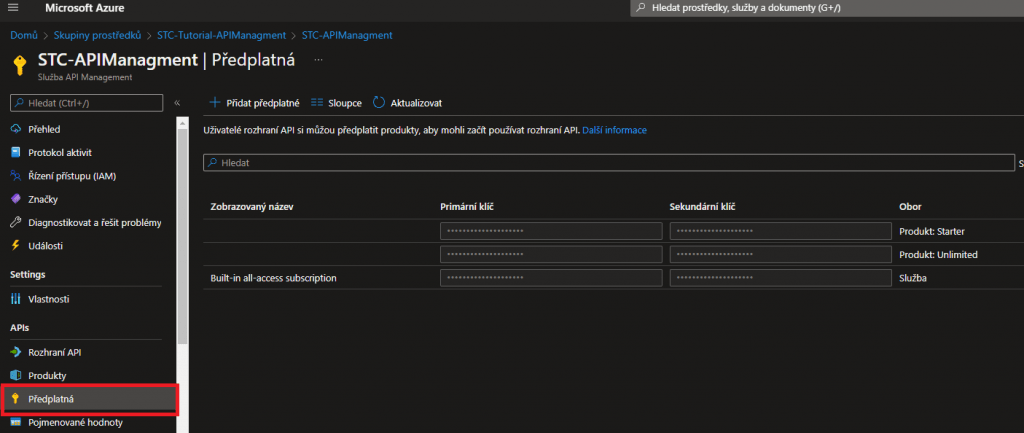The width and height of the screenshot is (1024, 433).
Task: Open Pojmenované hodnoty in sidebar
Action: (x=75, y=422)
